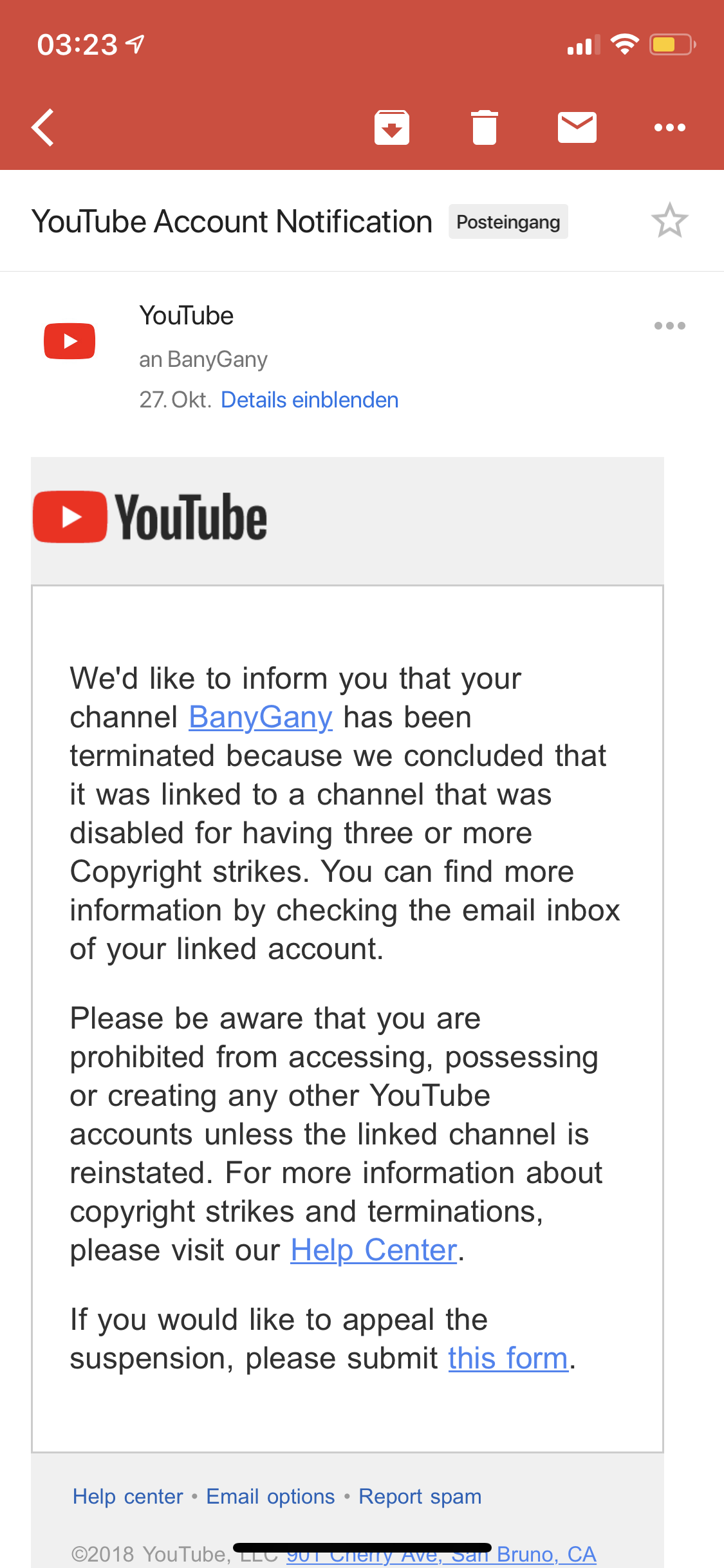Open message options next to YouTube sender
The image size is (724, 1568).
pos(669,326)
